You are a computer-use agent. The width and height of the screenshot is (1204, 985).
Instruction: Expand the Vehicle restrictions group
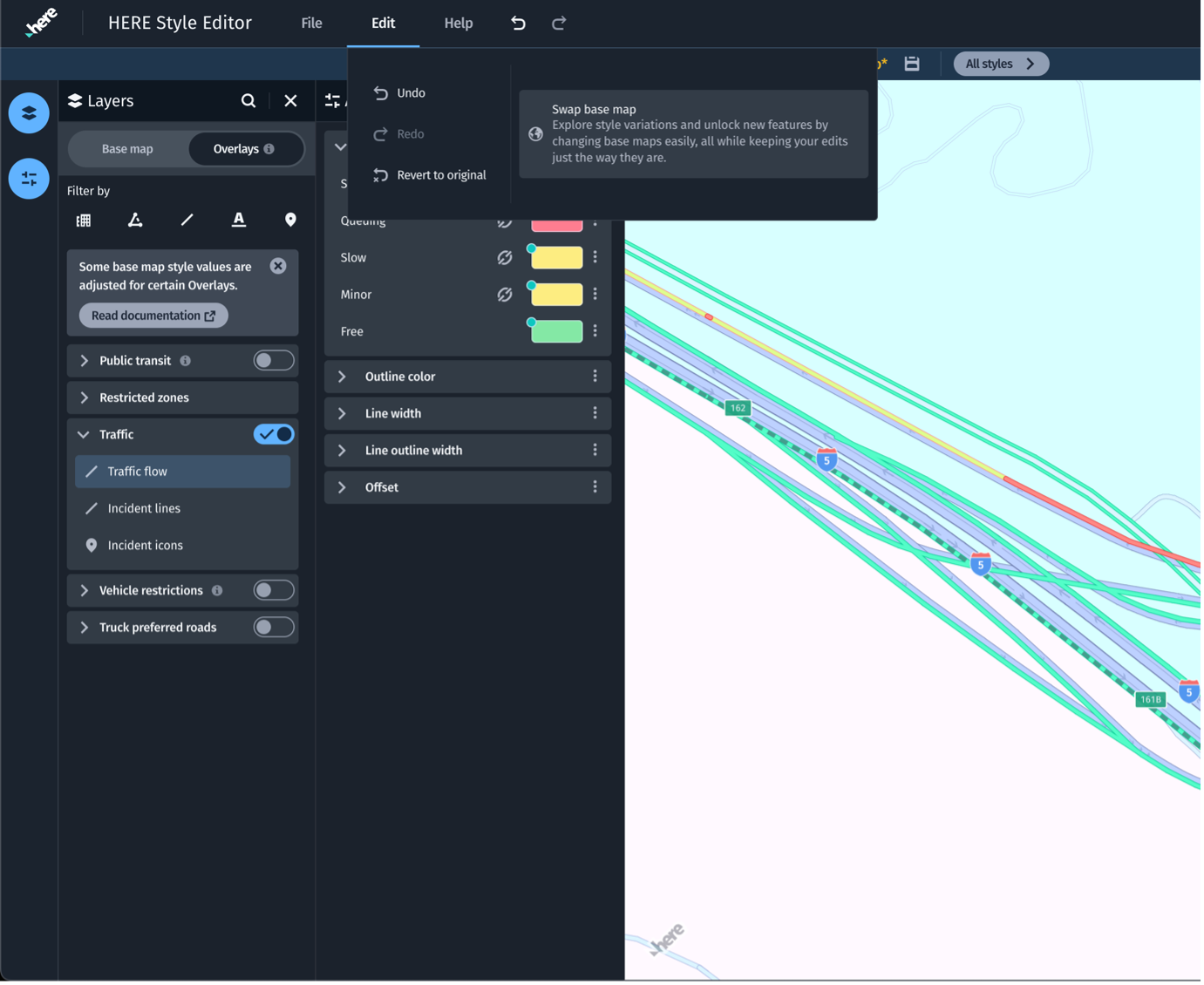point(85,591)
